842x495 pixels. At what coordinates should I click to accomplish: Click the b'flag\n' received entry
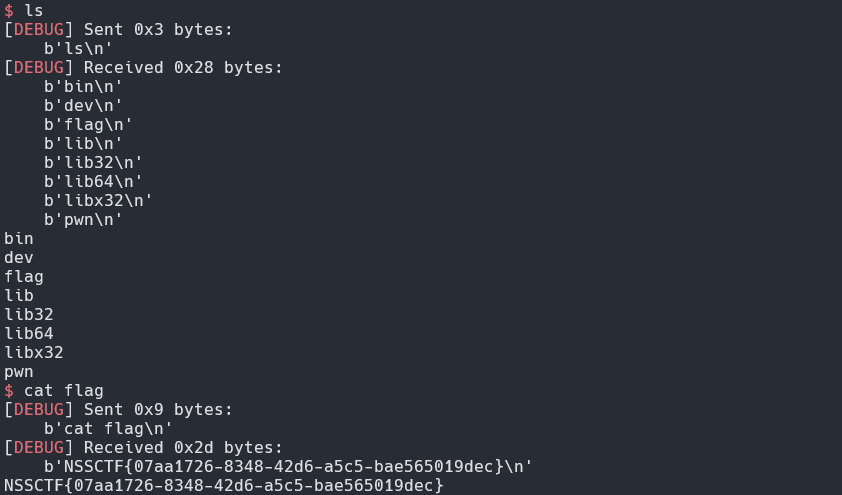88,125
